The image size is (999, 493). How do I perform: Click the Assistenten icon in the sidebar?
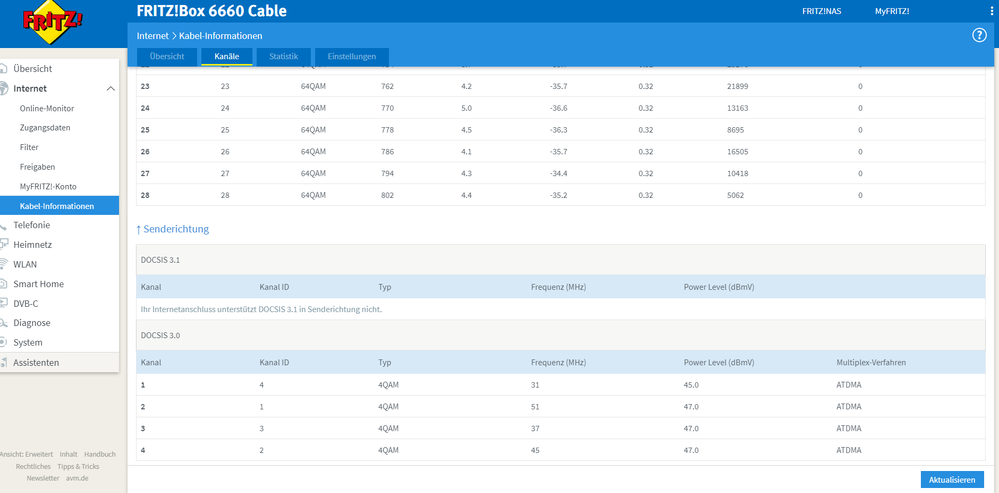click(x=5, y=362)
